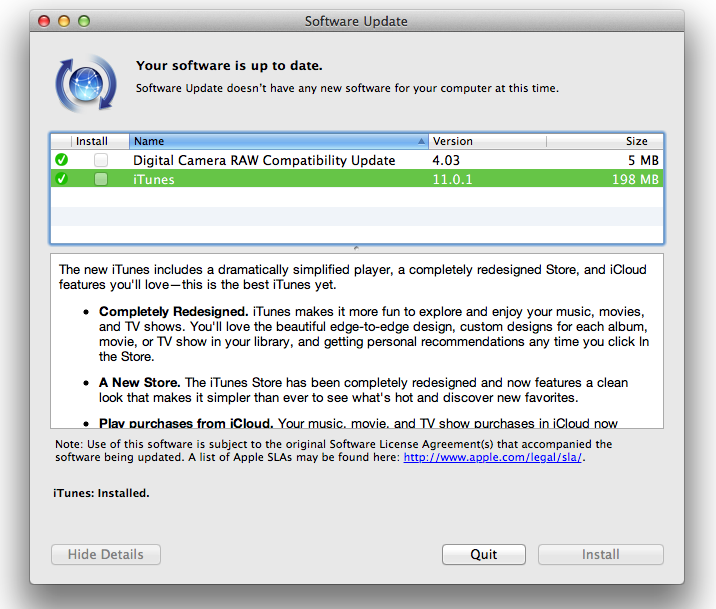Click the Software Update globe icon
This screenshot has height=609, width=716.
(x=86, y=84)
